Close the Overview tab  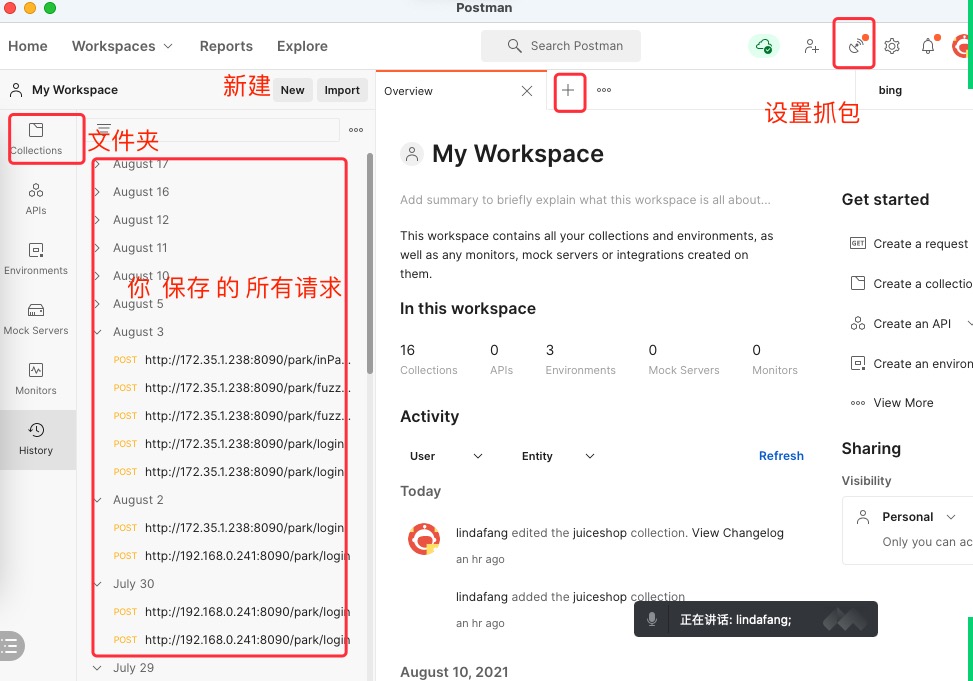coord(527,91)
